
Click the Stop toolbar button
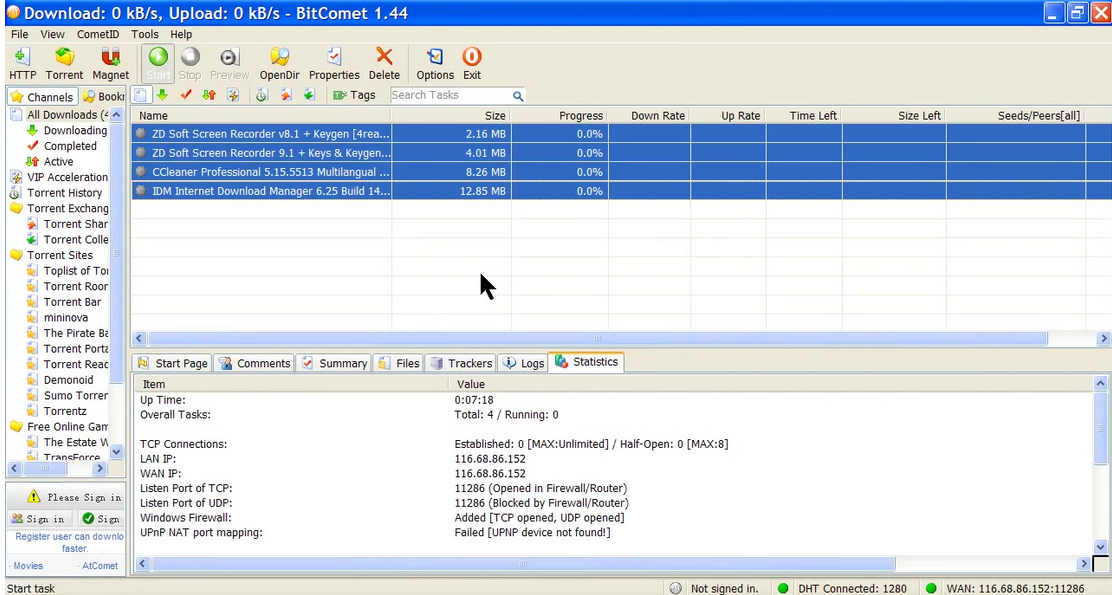pyautogui.click(x=189, y=64)
